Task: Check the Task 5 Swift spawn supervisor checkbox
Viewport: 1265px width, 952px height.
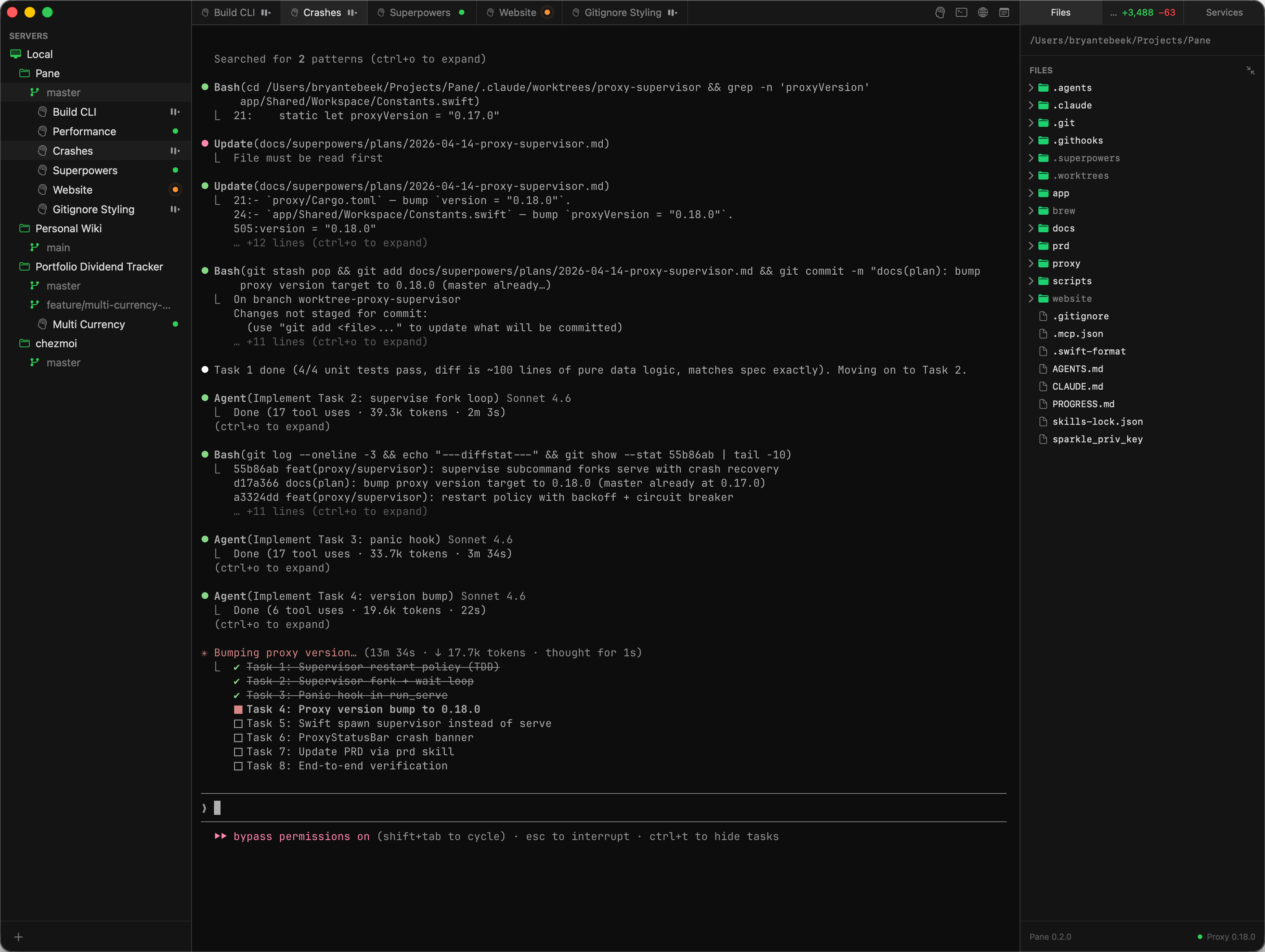Action: [238, 723]
